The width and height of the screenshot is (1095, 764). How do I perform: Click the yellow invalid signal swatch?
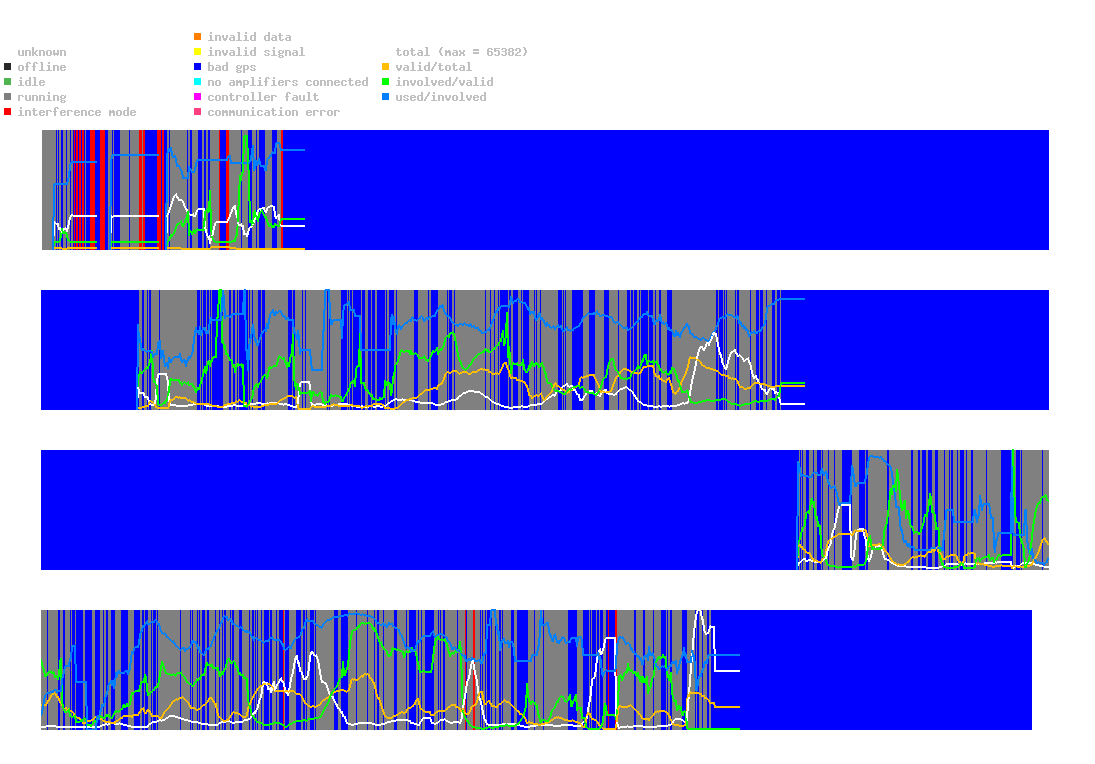[198, 52]
